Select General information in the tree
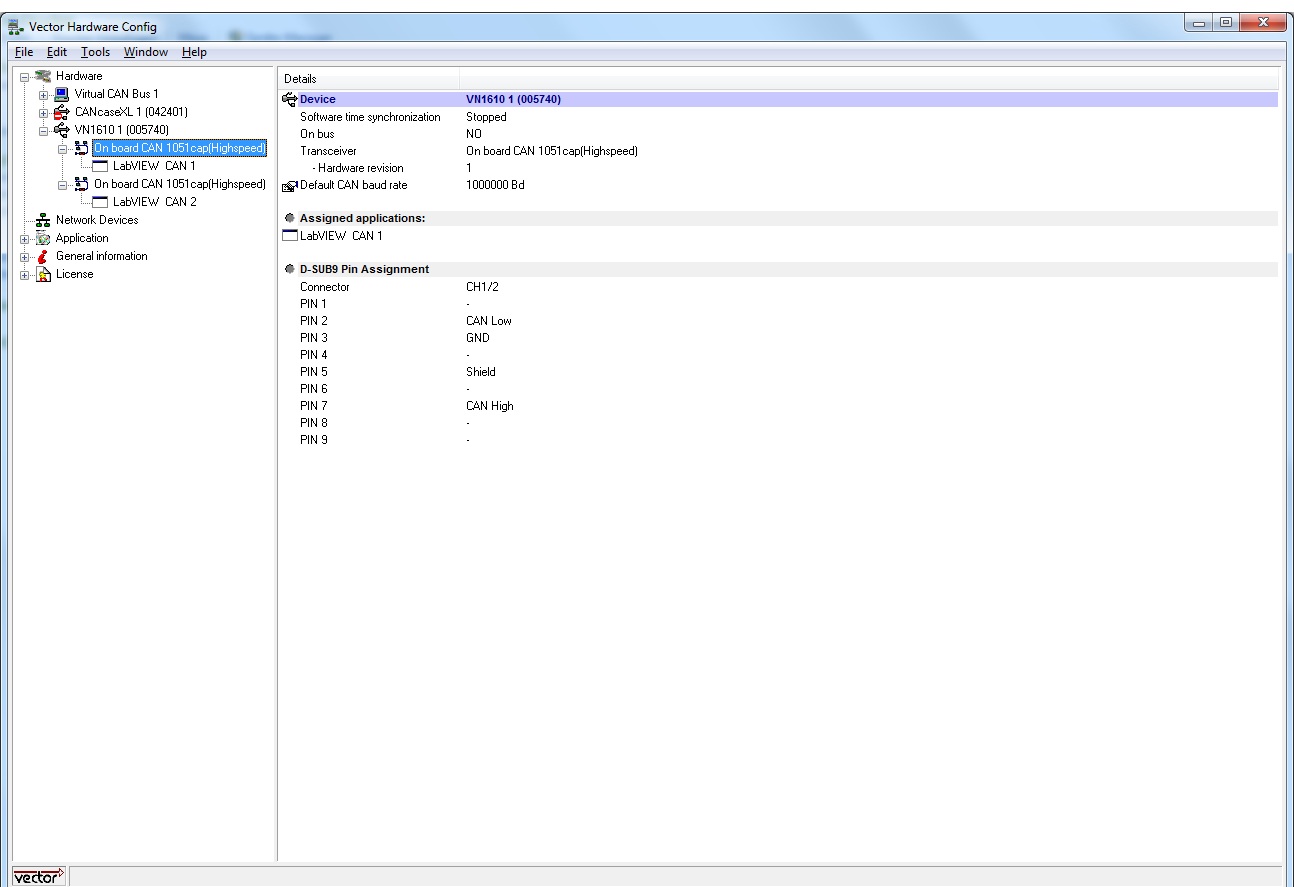This screenshot has height=887, width=1294. point(101,256)
